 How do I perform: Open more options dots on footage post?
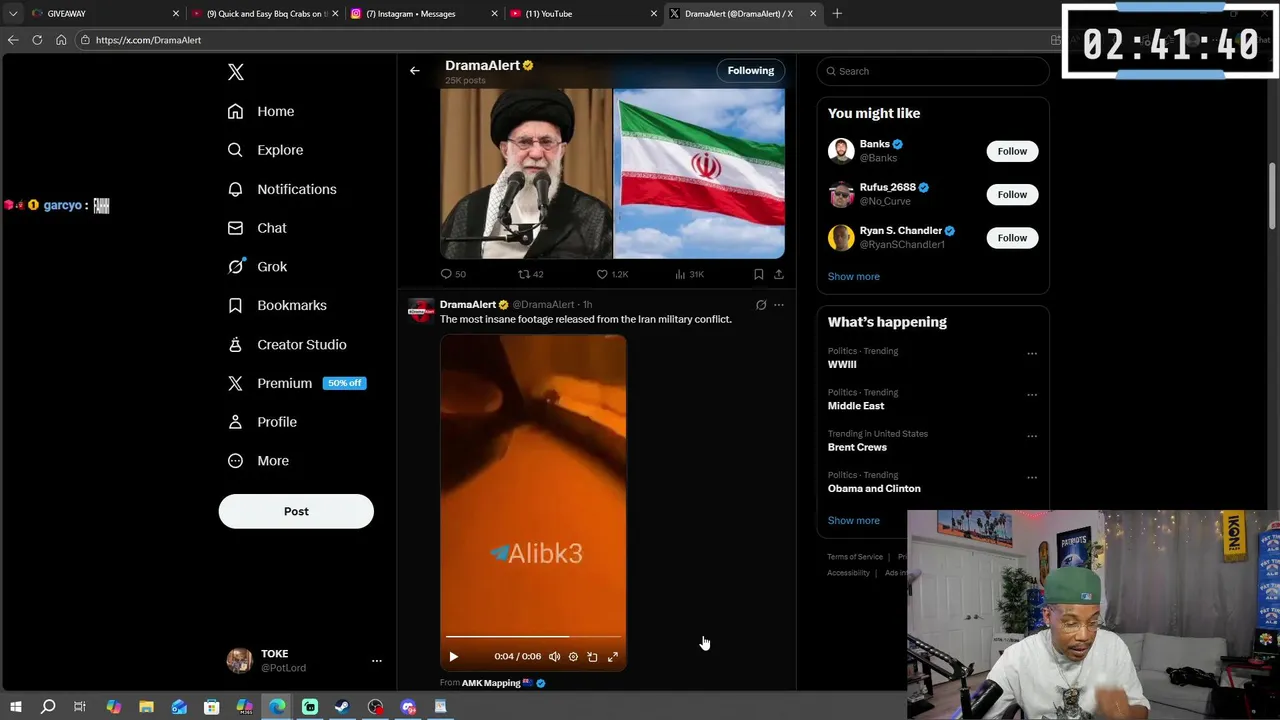tap(779, 305)
